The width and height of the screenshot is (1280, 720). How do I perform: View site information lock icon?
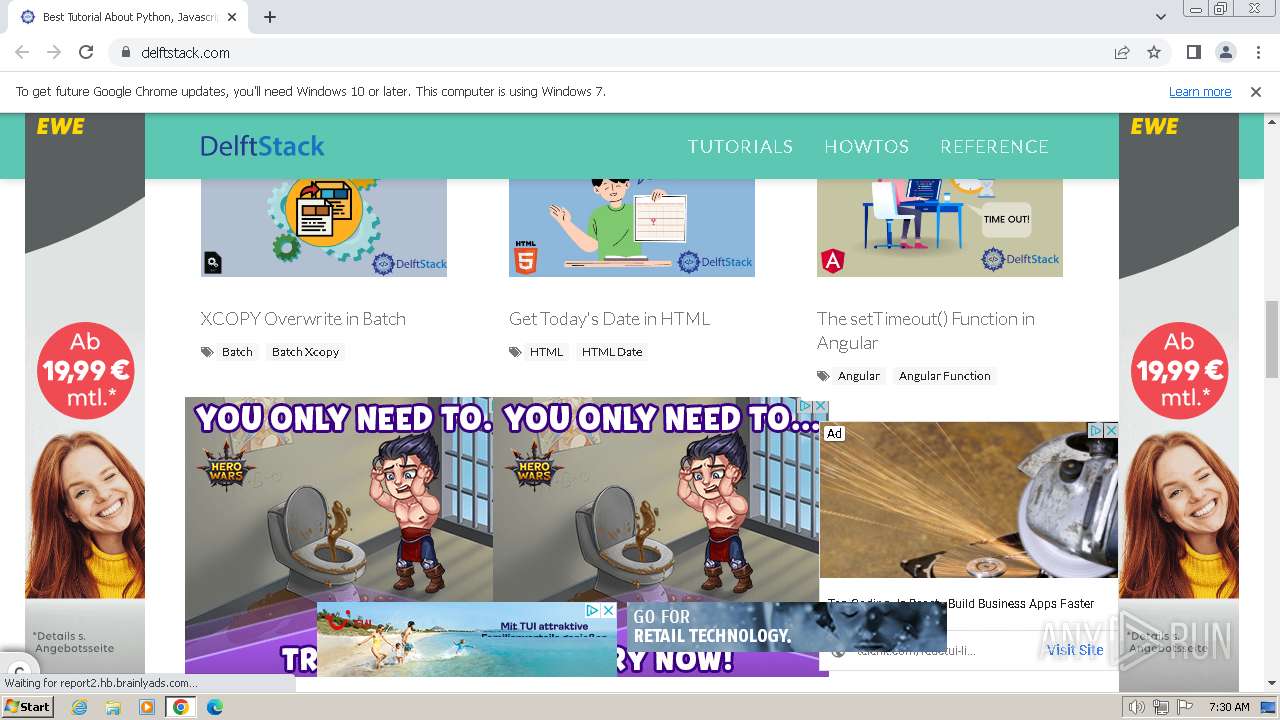tap(125, 52)
